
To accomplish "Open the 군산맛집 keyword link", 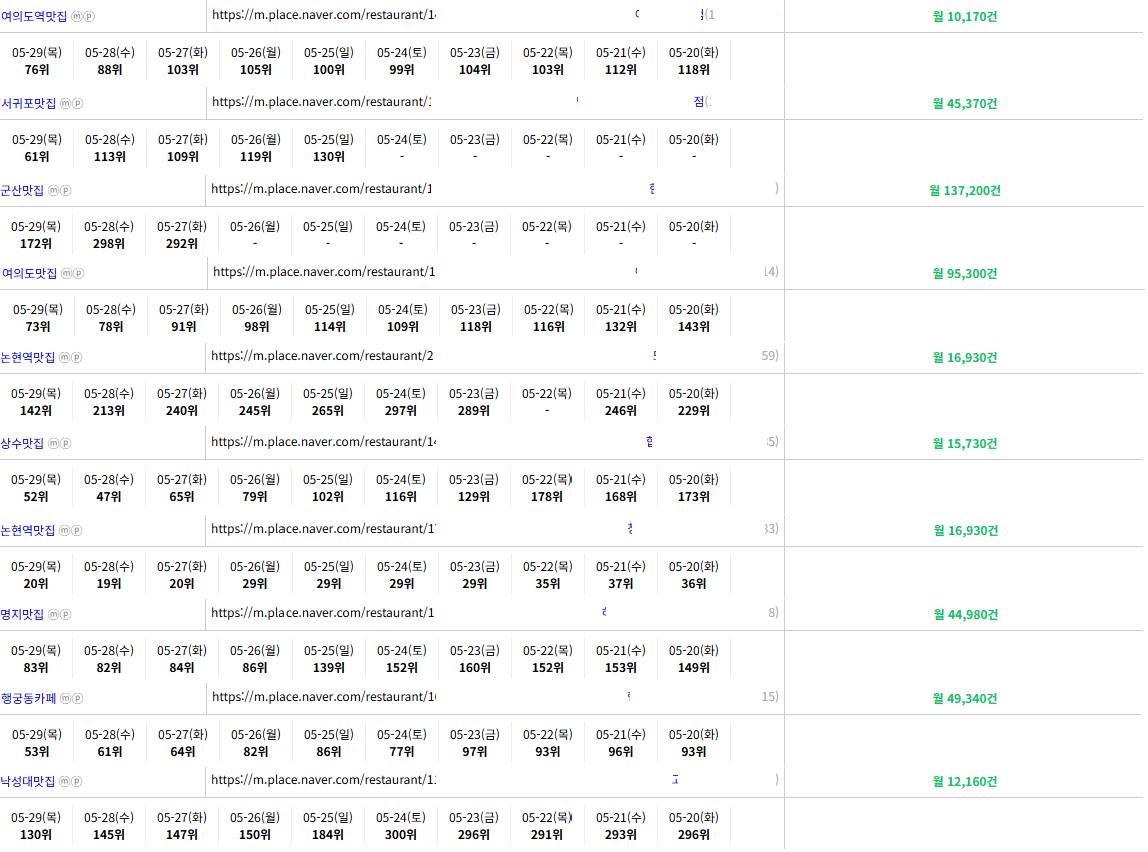I will 22,190.
